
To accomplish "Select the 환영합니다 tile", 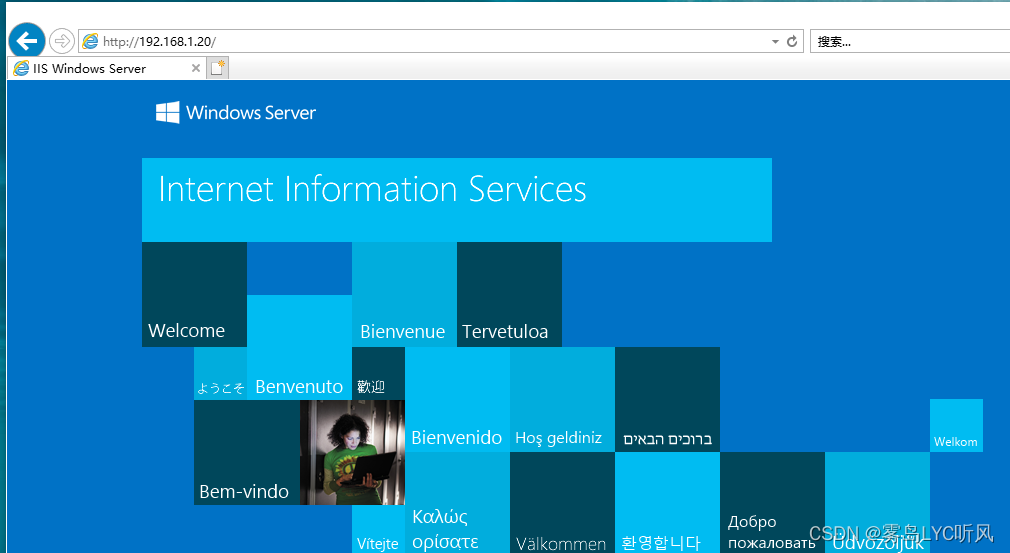I will click(667, 503).
